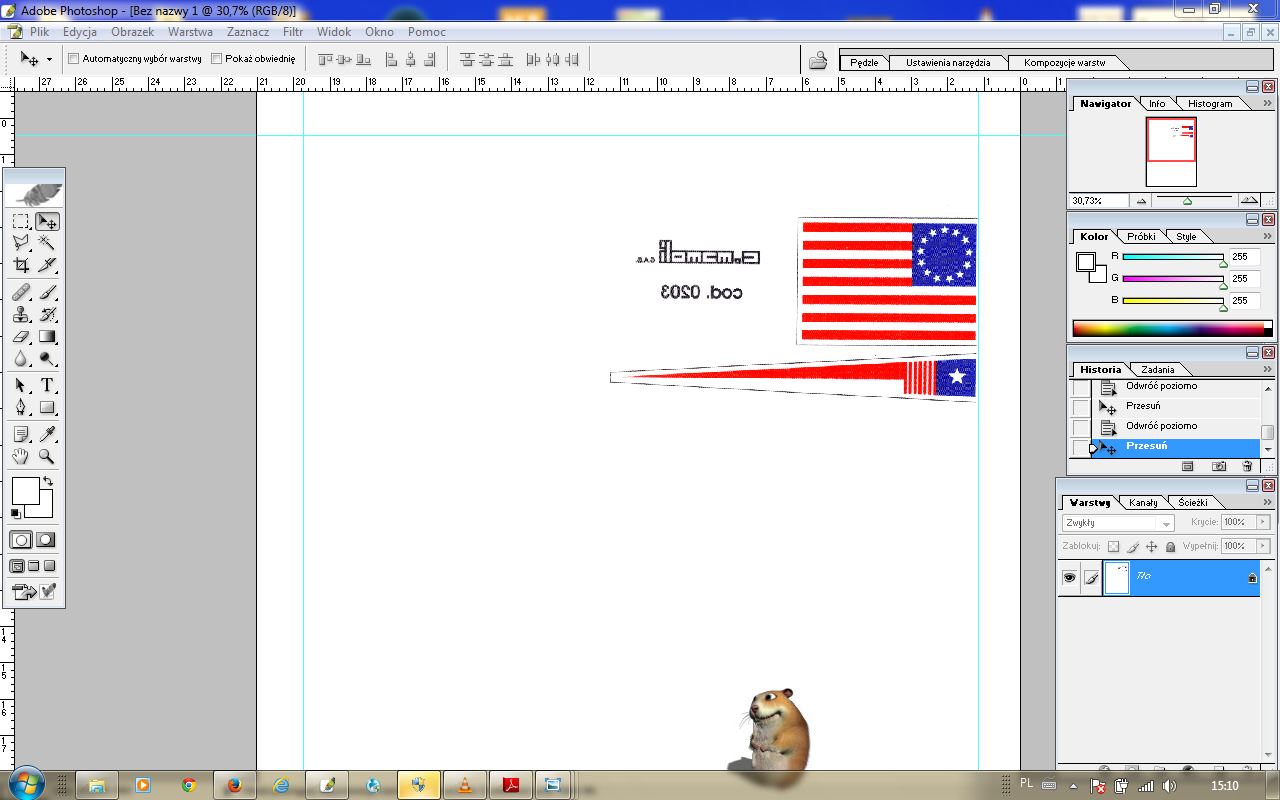Image resolution: width=1280 pixels, height=800 pixels.
Task: Choose the Pen tool
Action: [21, 408]
